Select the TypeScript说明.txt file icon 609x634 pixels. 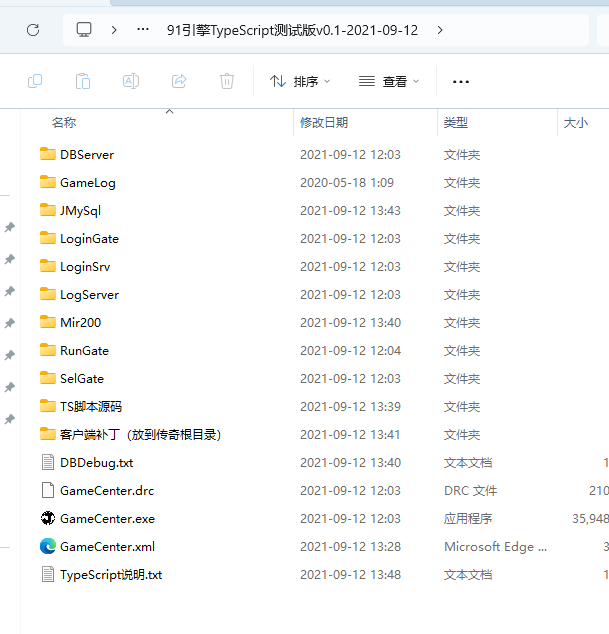[48, 574]
